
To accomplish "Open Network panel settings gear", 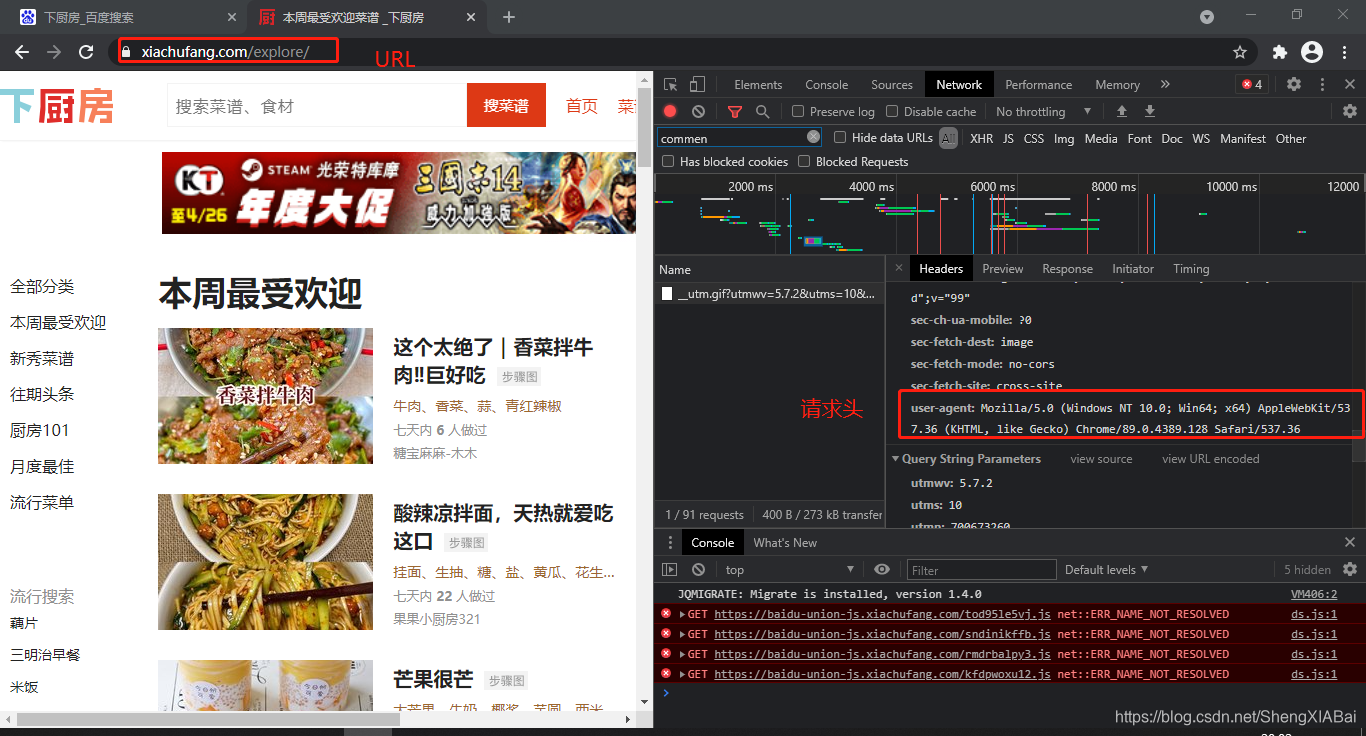I will click(1350, 111).
